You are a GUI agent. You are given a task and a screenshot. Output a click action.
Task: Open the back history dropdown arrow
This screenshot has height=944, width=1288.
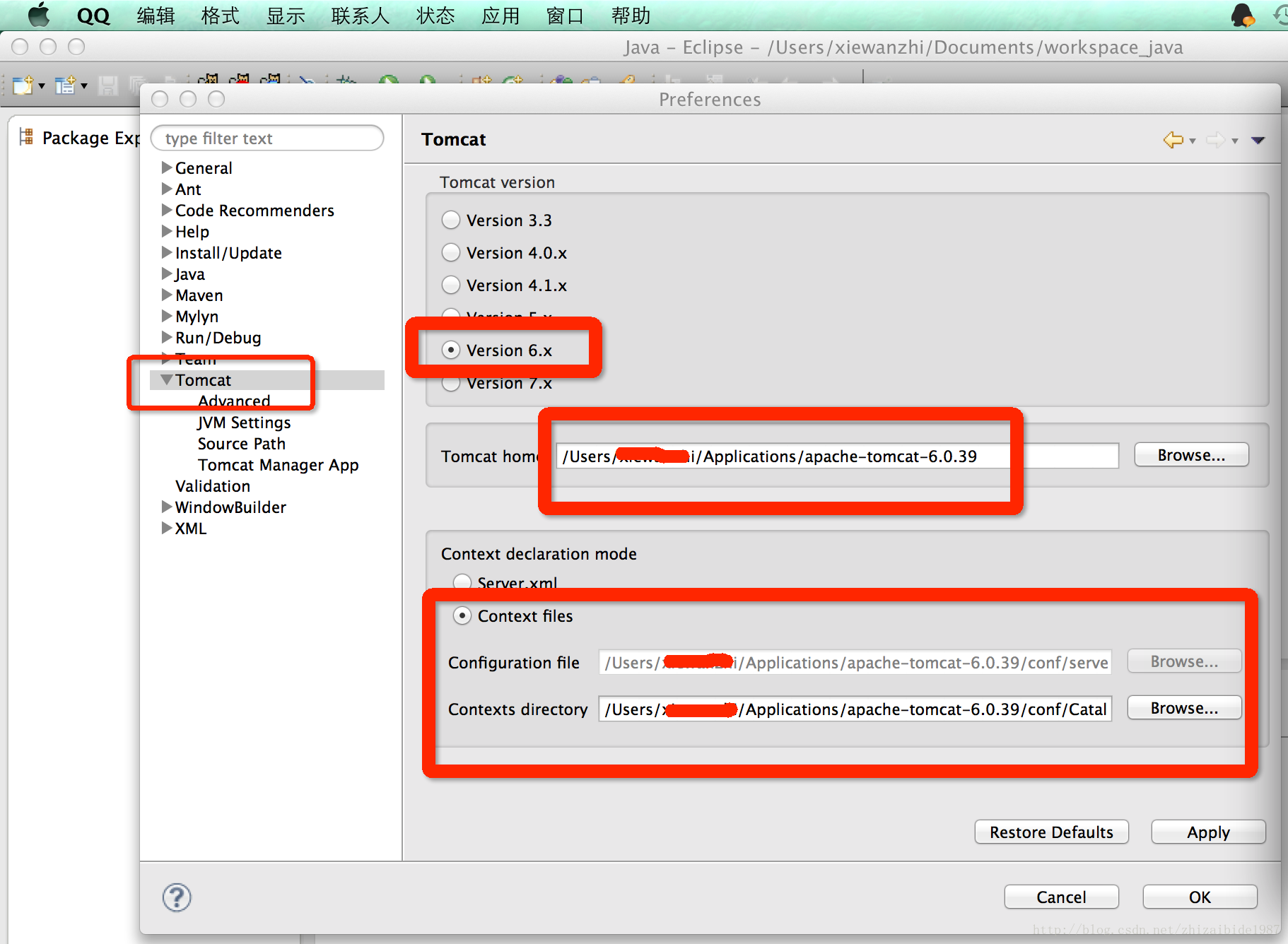pos(1193,141)
